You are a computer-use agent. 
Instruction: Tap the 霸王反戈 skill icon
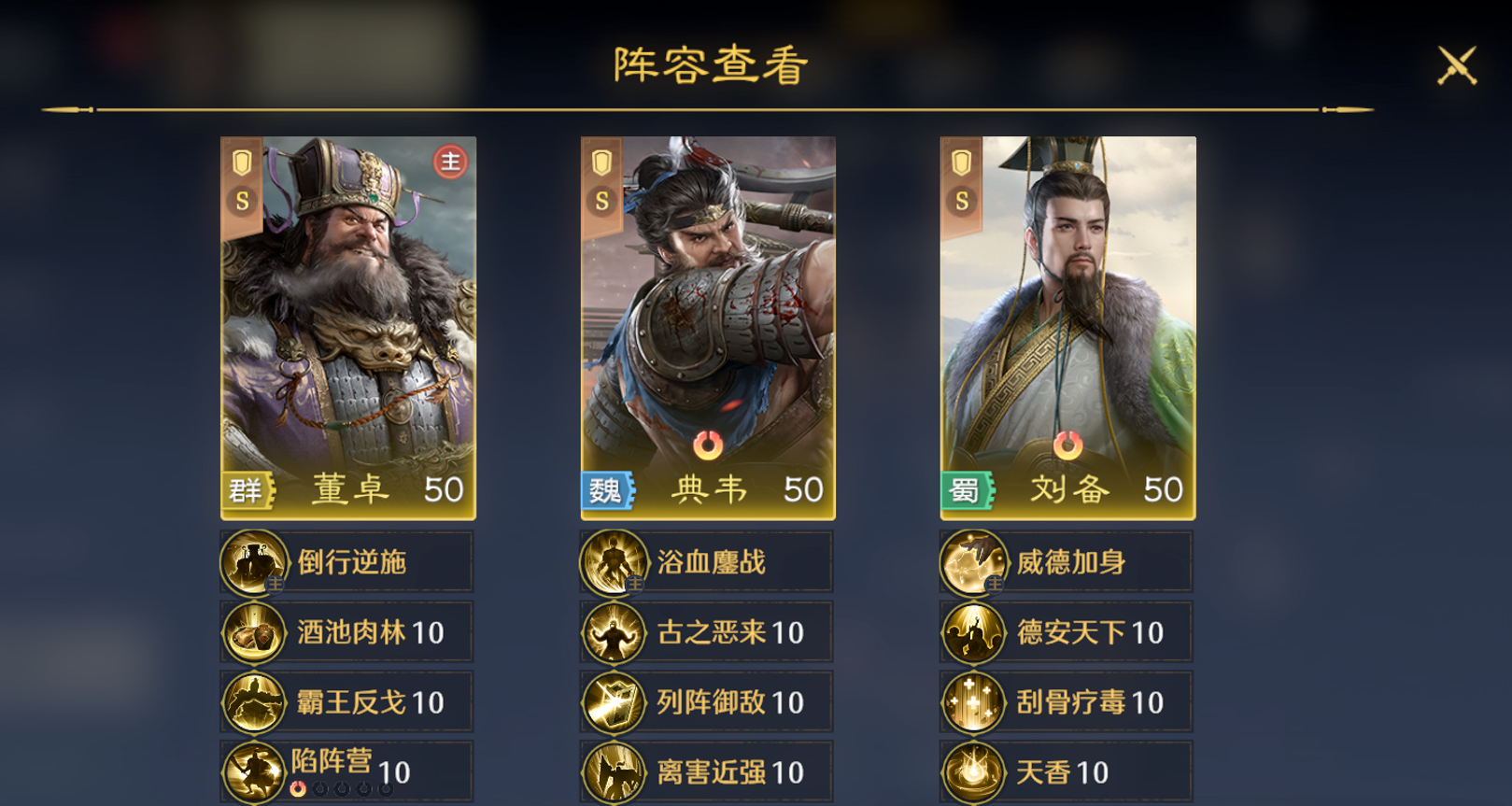tap(253, 702)
